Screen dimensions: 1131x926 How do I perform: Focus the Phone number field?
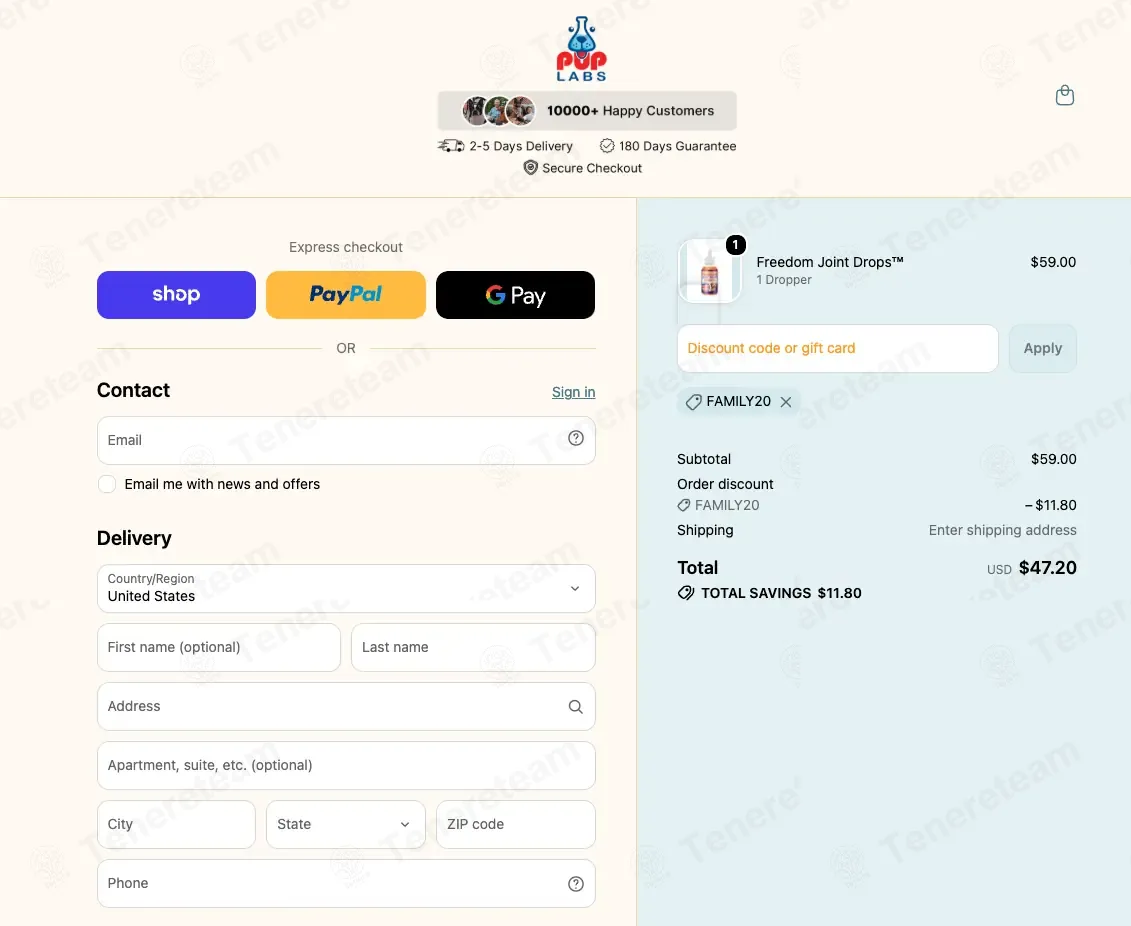pos(346,883)
